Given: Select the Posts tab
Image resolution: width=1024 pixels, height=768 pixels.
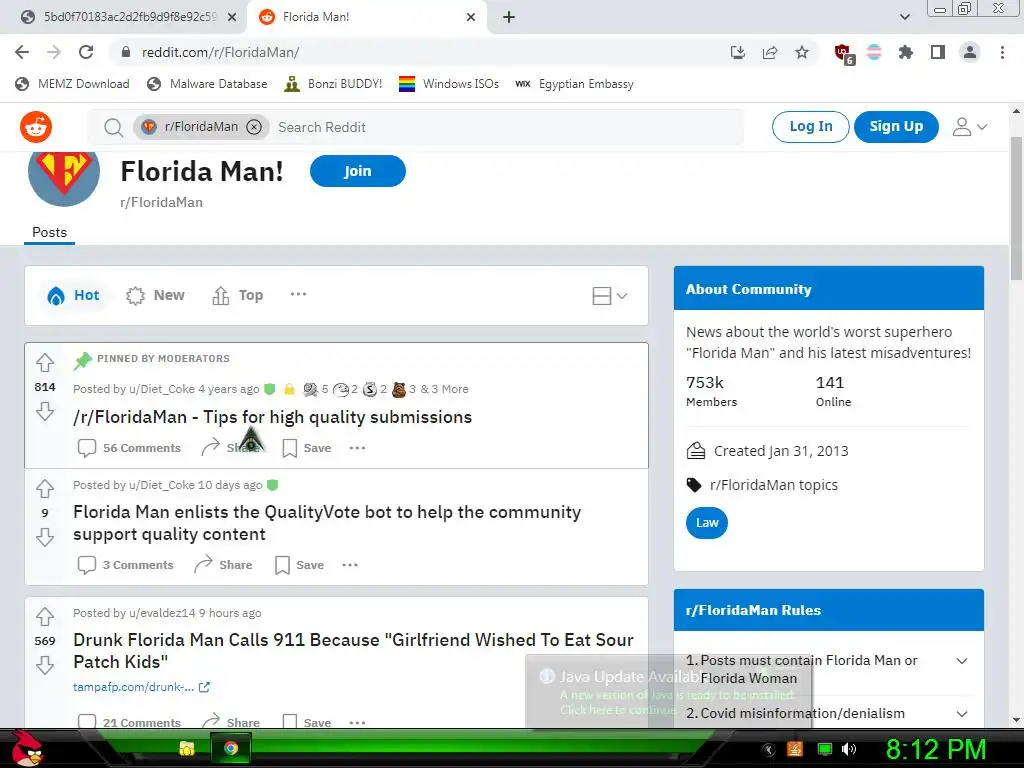Looking at the screenshot, I should [x=50, y=232].
